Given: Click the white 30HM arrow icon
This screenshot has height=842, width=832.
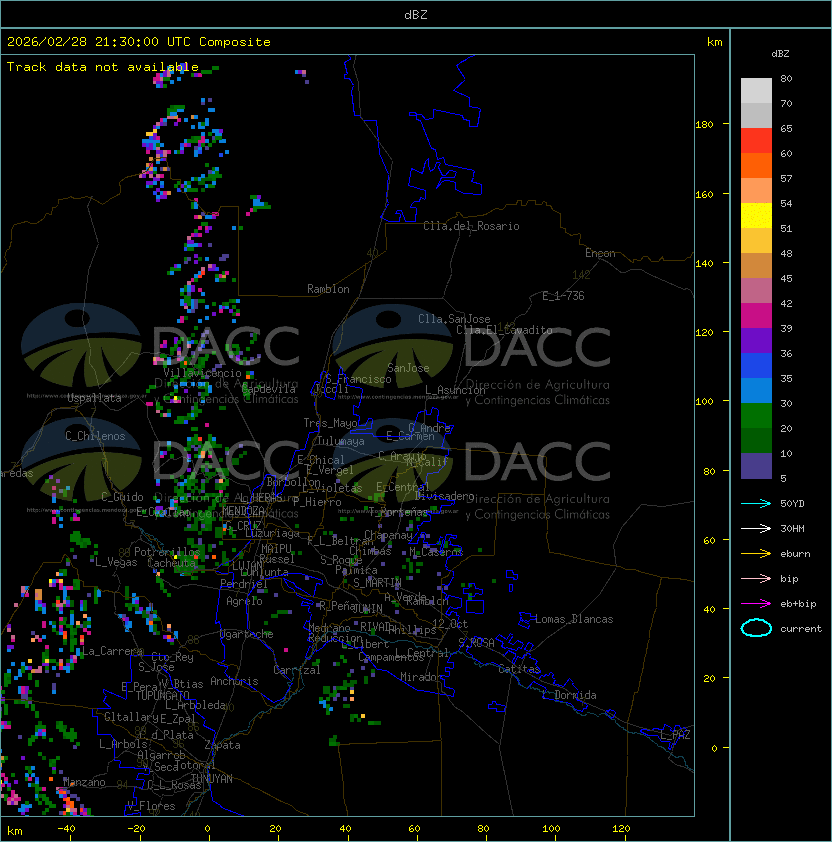Looking at the screenshot, I should [x=757, y=528].
